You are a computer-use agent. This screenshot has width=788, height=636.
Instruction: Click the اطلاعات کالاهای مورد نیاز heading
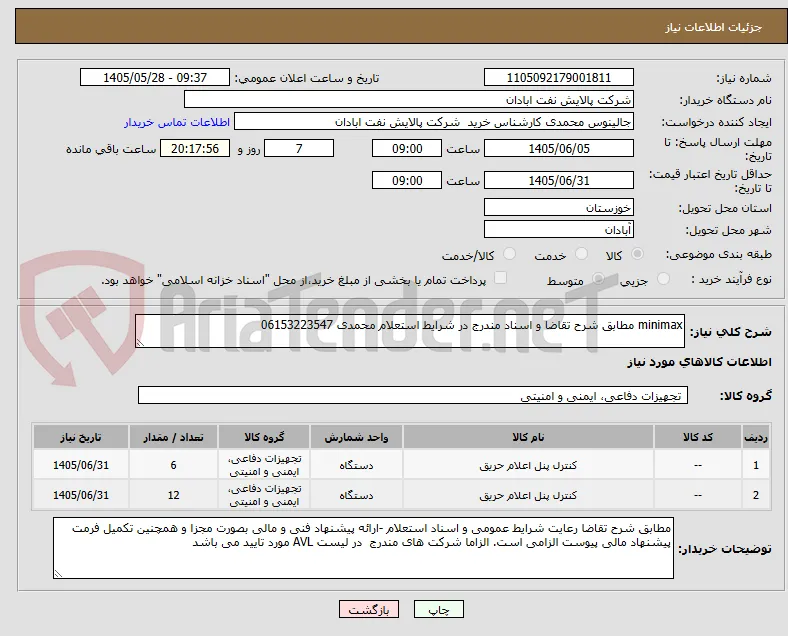(x=699, y=362)
